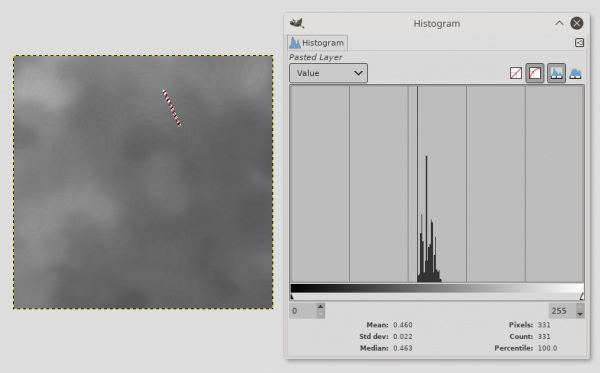Open the Value channel dropdown
Screen dimensions: 600x373
(328, 73)
